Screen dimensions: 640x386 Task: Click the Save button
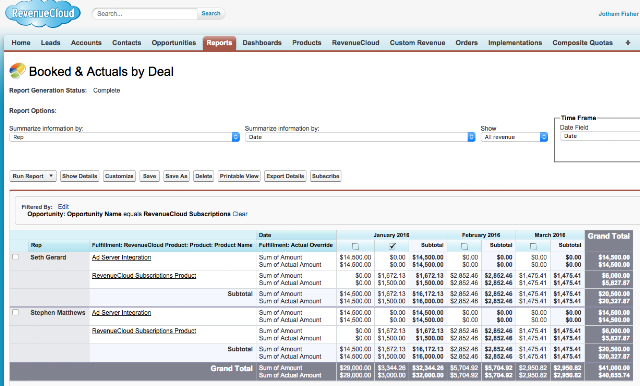(x=149, y=176)
